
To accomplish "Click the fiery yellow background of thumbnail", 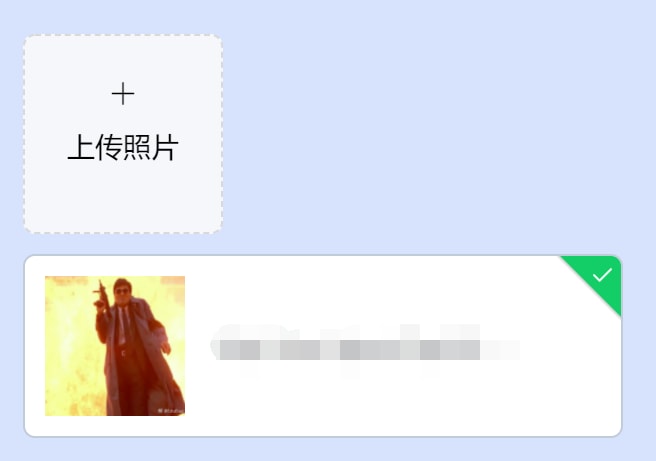I will [x=69, y=356].
